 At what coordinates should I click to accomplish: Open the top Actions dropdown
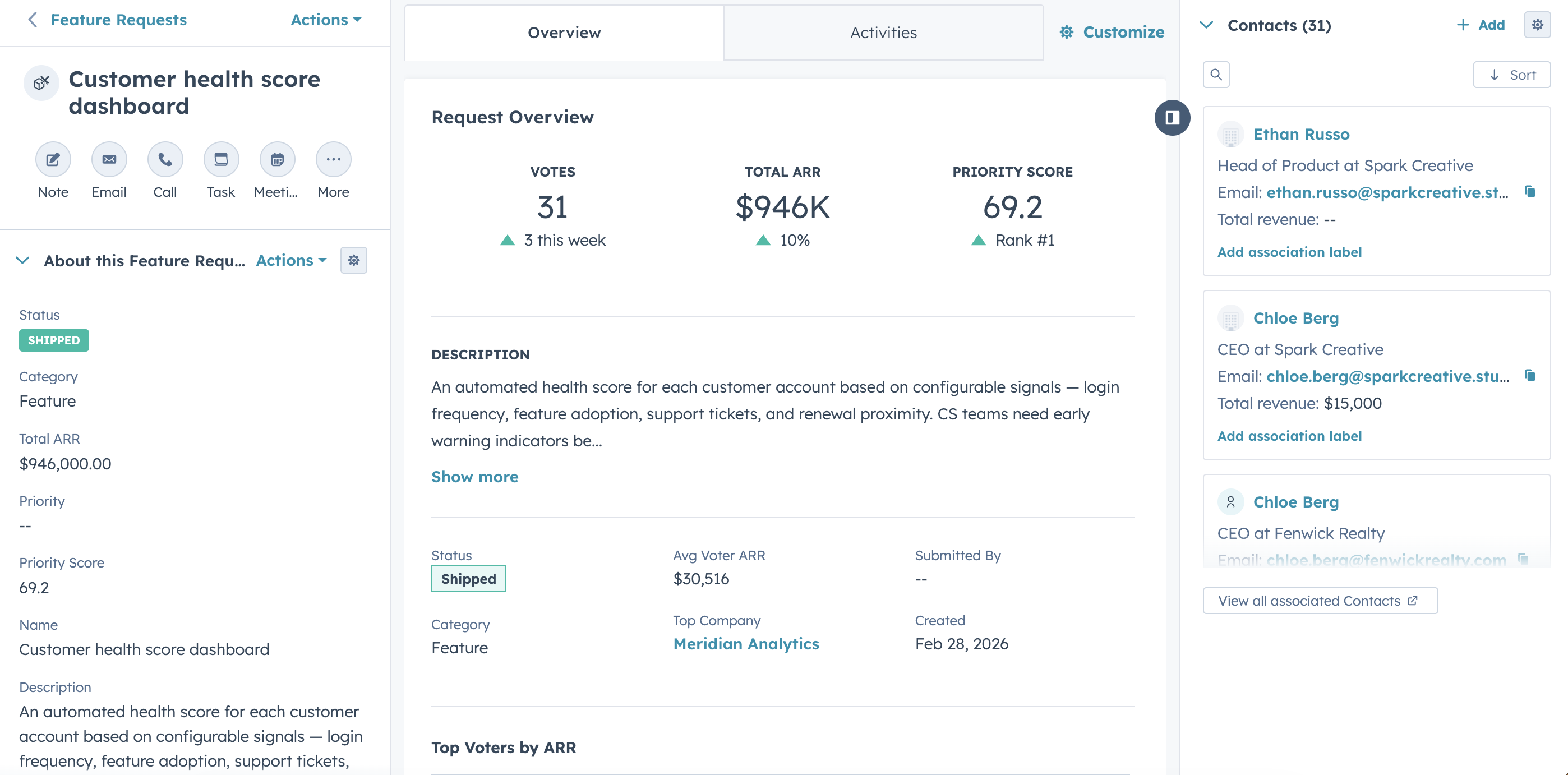(325, 20)
